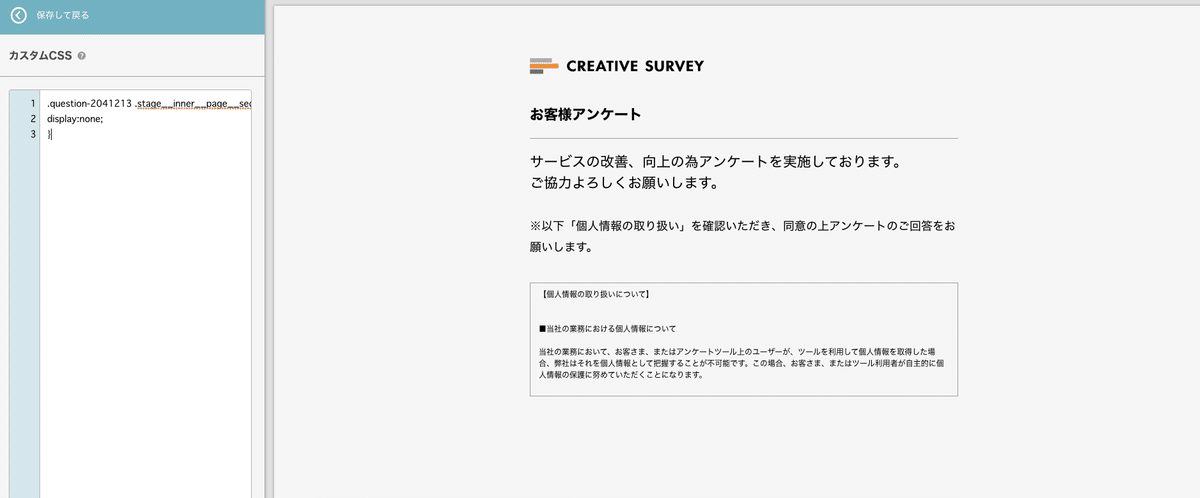The width and height of the screenshot is (1200, 498).
Task: Select line number 2 in the gutter
Action: (x=33, y=119)
